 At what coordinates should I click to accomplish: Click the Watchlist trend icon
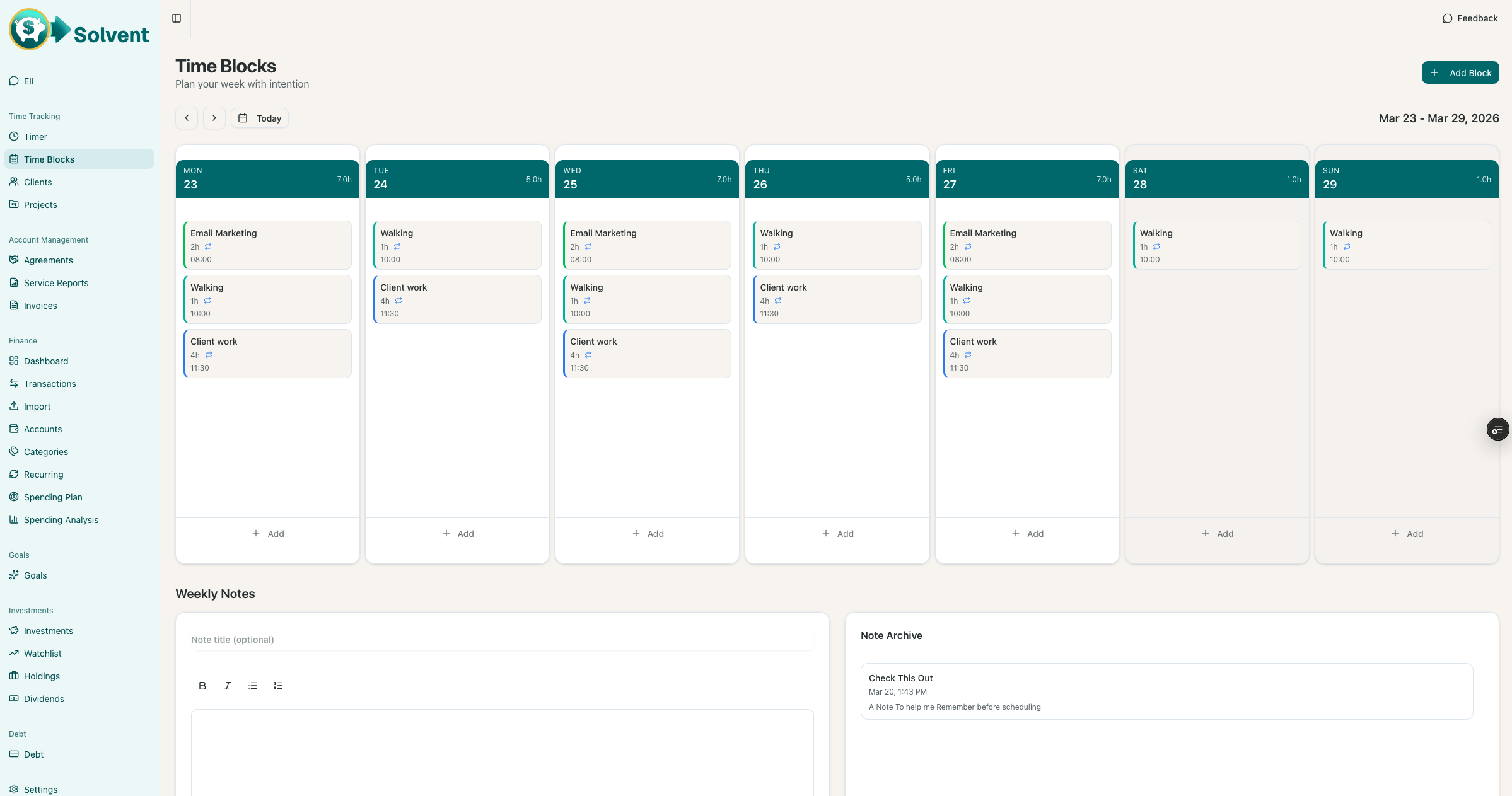pos(14,653)
